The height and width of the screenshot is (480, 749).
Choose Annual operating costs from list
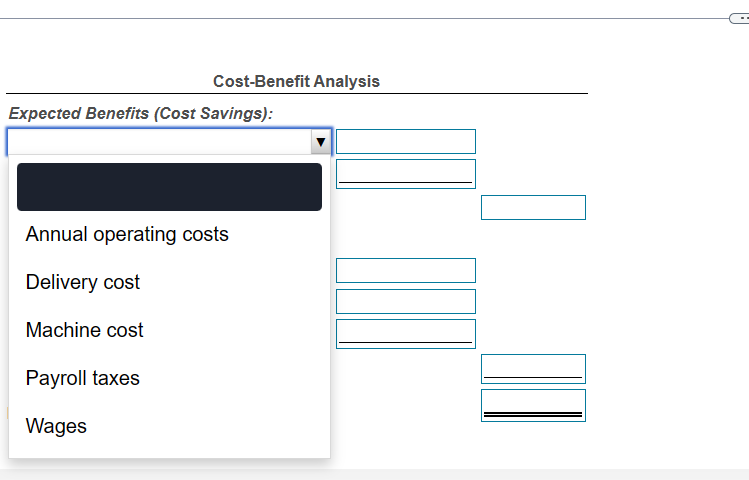click(127, 235)
